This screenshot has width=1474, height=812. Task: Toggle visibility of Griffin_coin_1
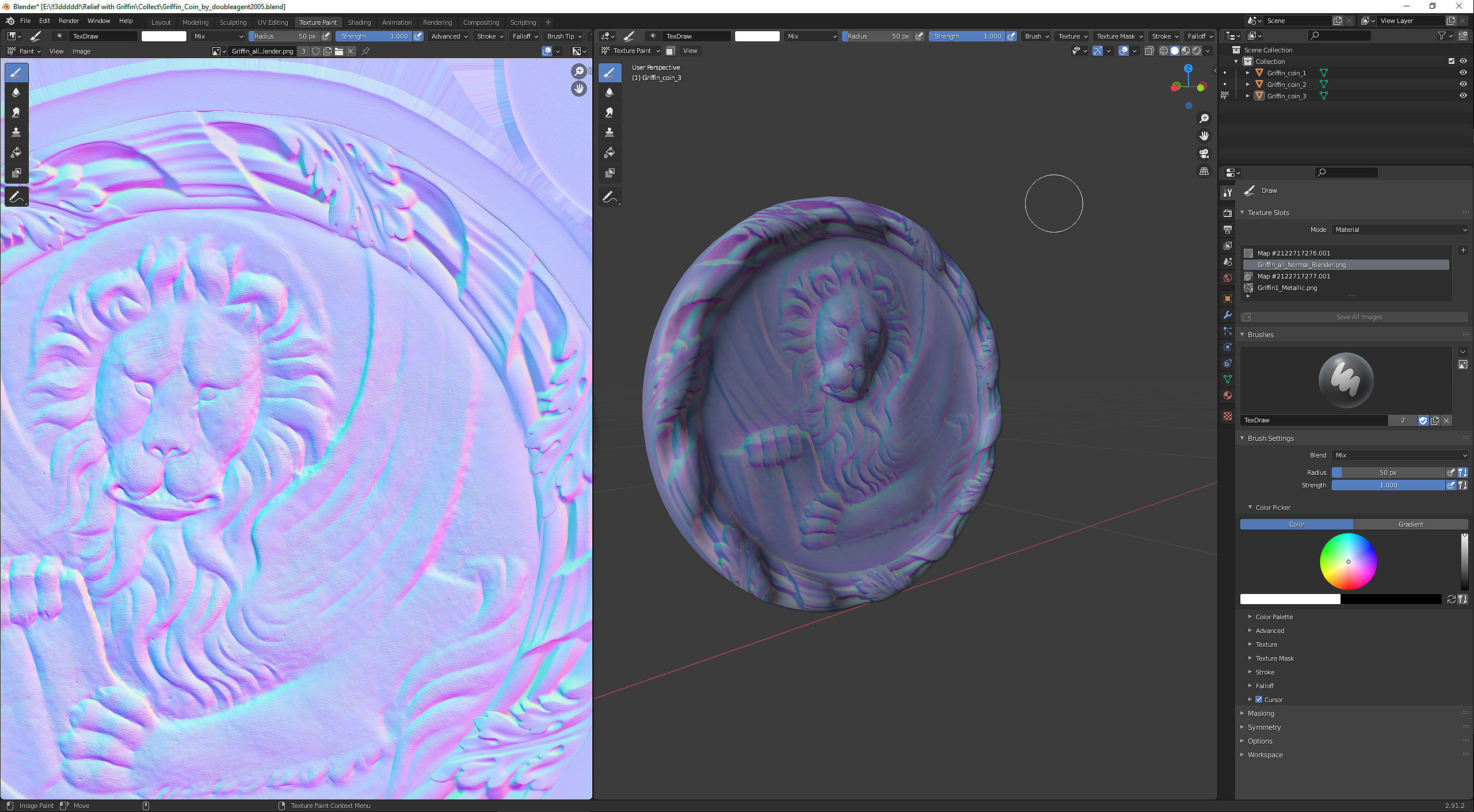[1463, 73]
